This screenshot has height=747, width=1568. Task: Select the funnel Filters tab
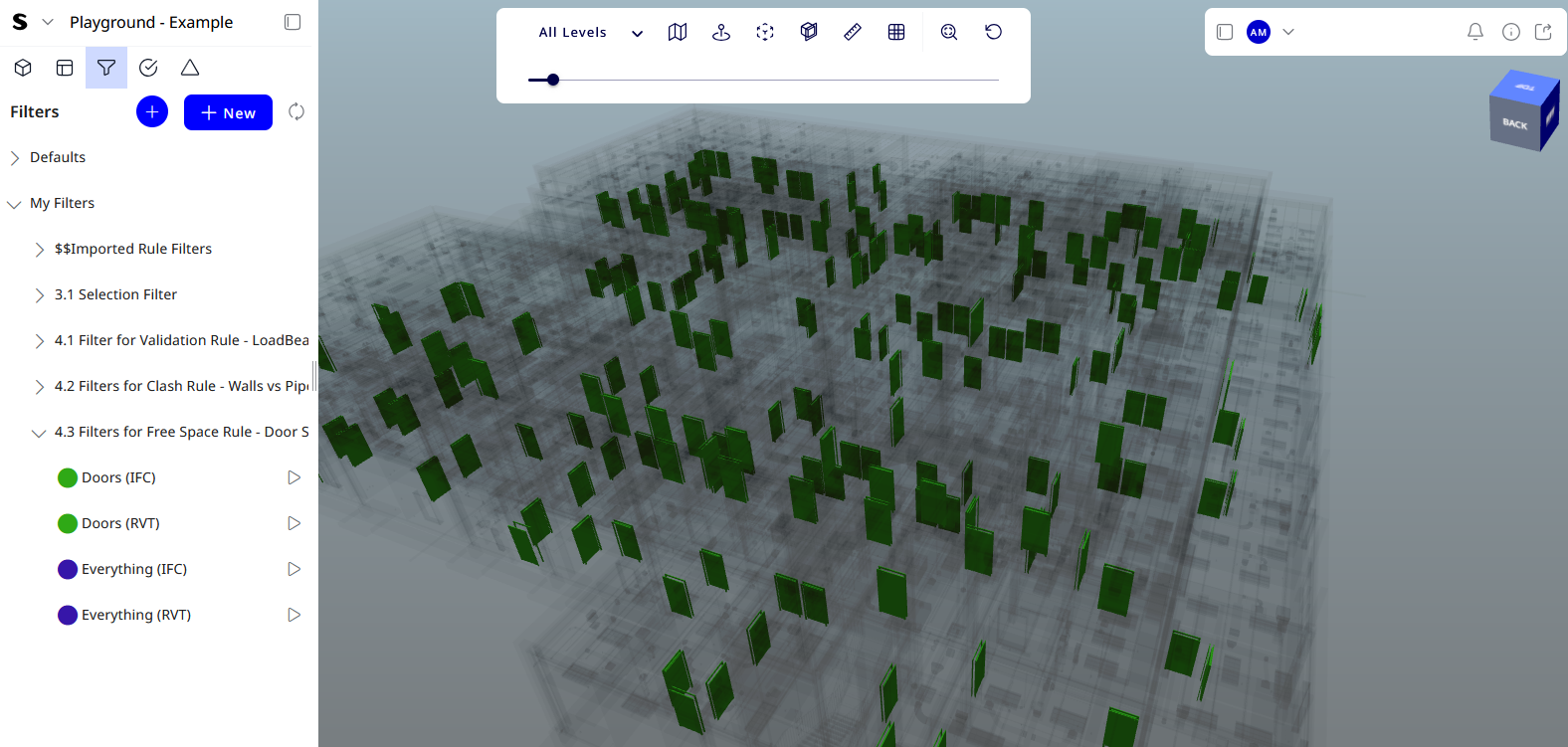(106, 68)
